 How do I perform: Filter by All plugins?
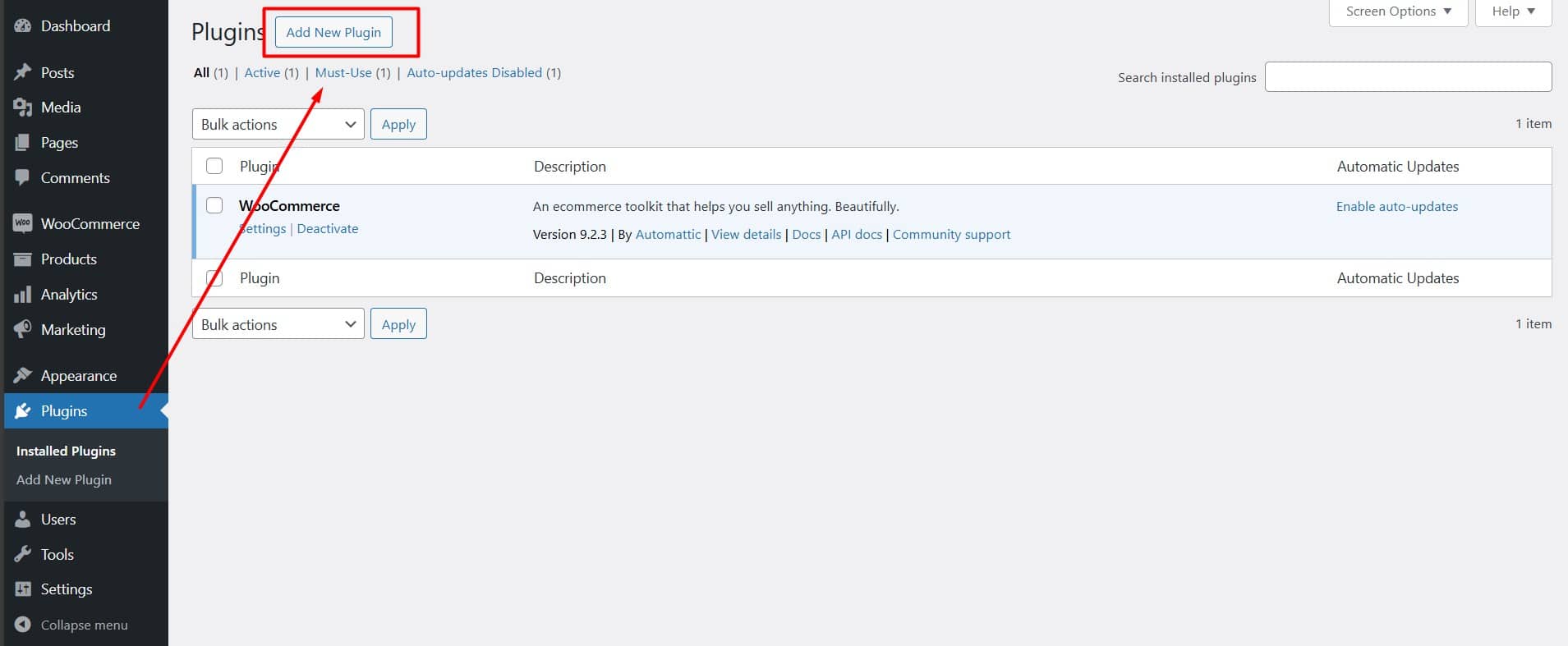pyautogui.click(x=201, y=72)
